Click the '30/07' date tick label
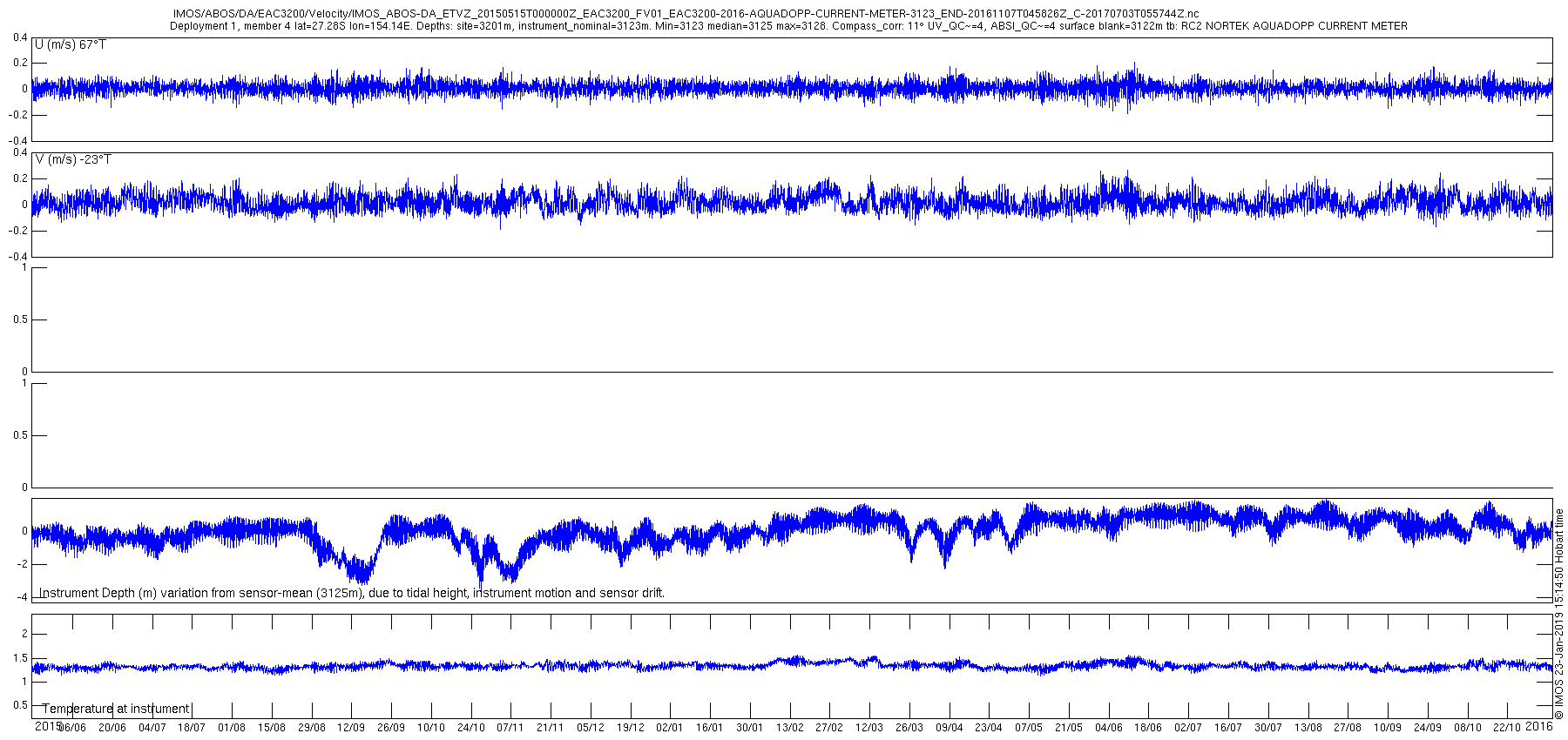1568x740 pixels. pos(1268,728)
